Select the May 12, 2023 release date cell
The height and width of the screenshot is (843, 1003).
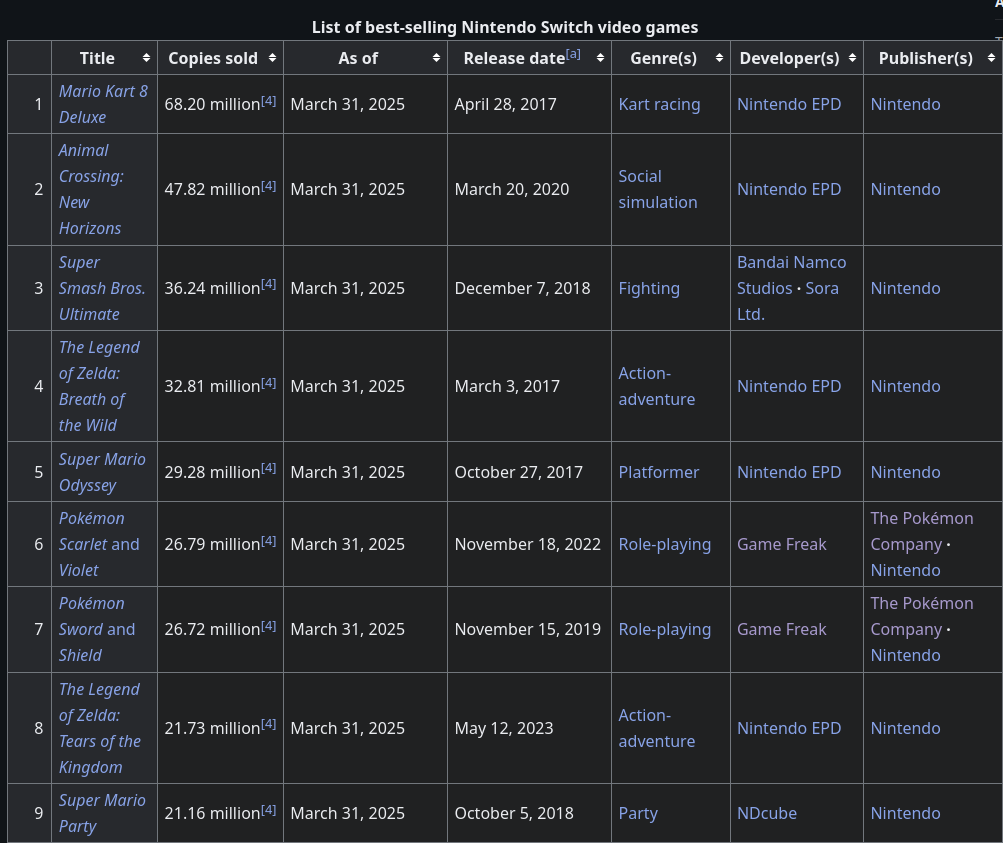[x=529, y=728]
